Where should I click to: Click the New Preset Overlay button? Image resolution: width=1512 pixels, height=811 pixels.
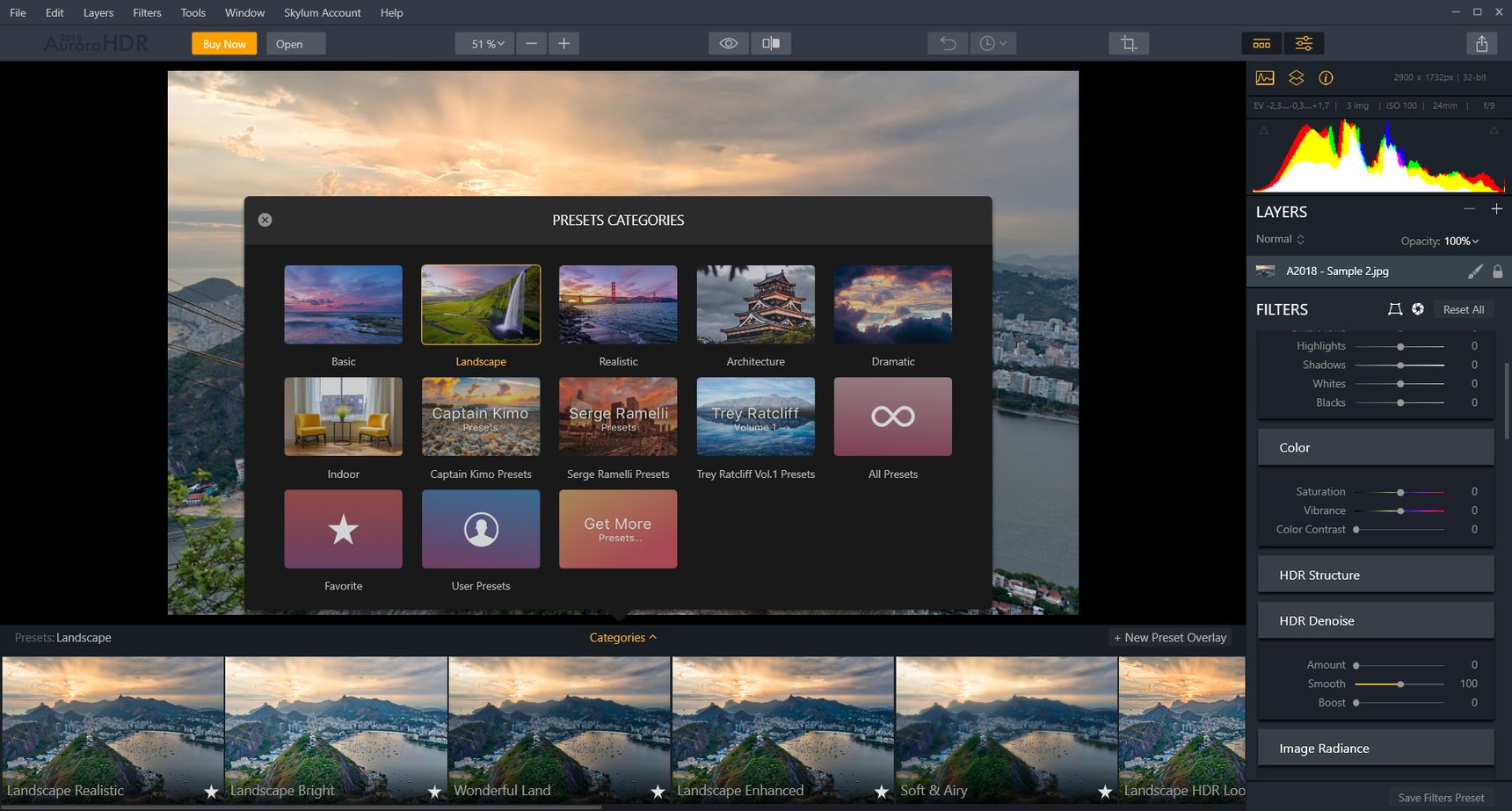tap(1170, 638)
